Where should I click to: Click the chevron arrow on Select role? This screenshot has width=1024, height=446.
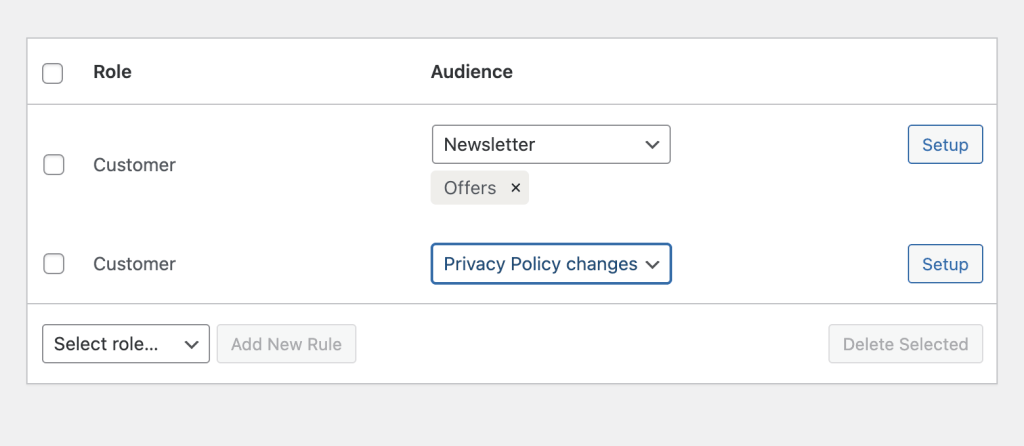tap(192, 344)
